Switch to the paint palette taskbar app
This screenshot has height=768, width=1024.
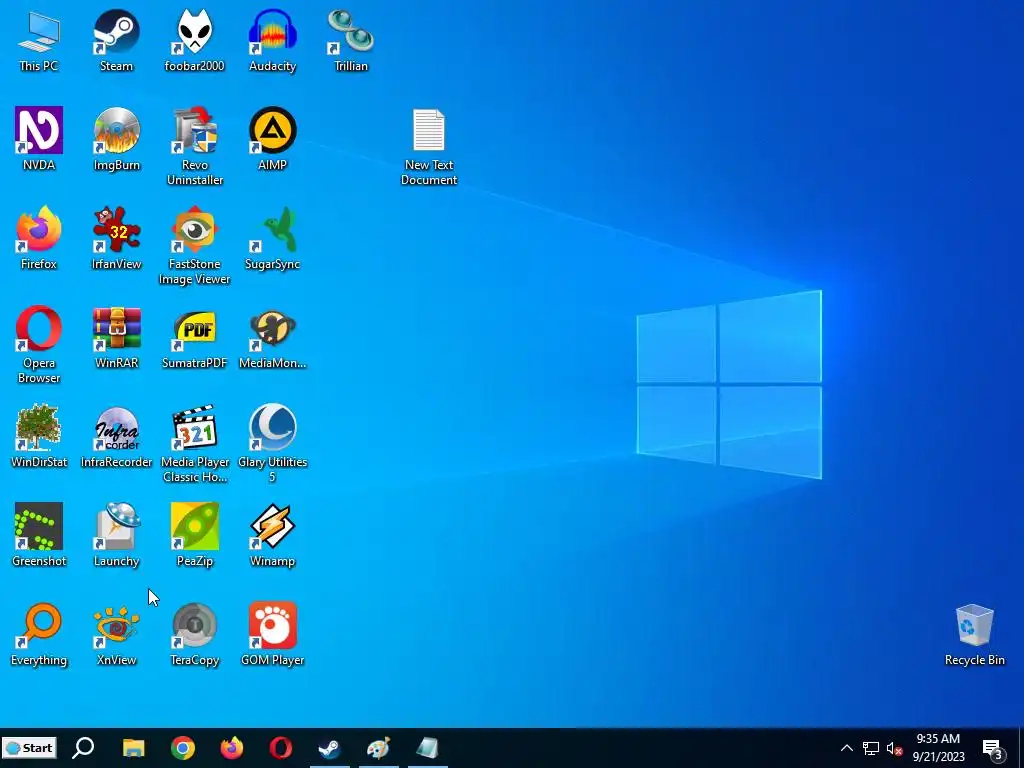(x=379, y=748)
